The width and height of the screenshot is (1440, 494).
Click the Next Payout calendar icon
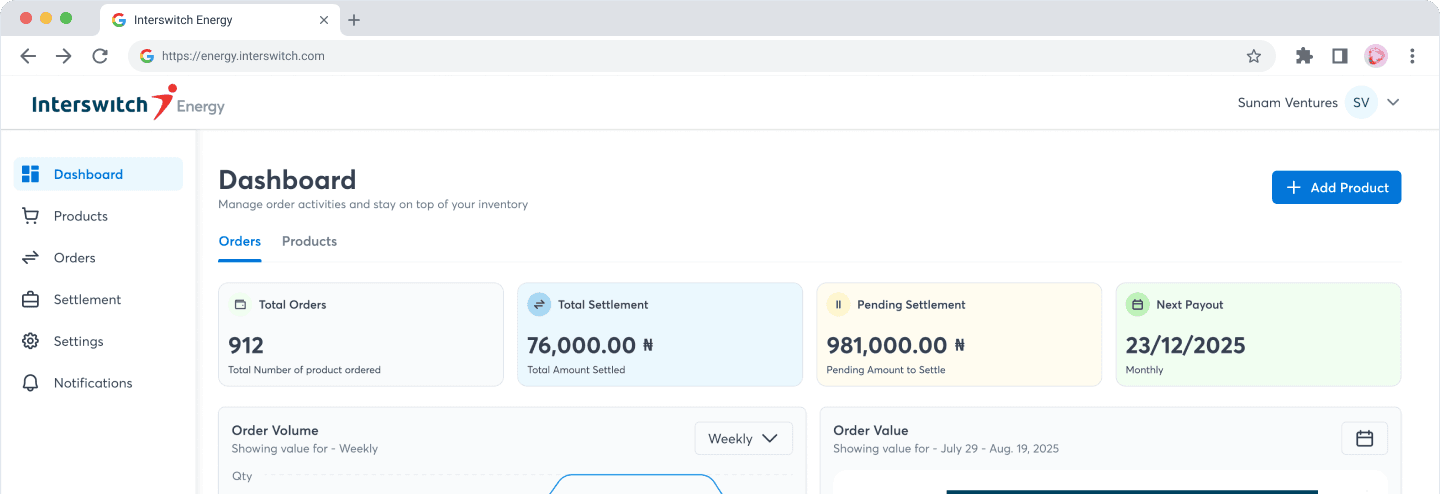(x=1137, y=304)
